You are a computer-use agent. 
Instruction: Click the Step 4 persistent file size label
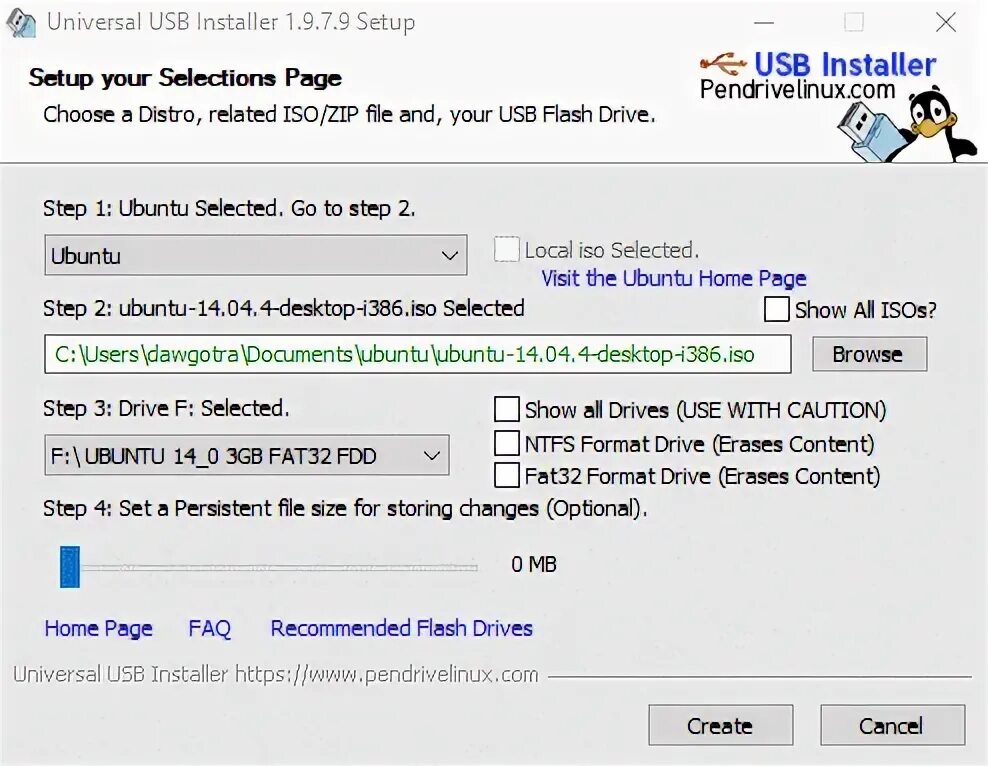click(x=345, y=508)
